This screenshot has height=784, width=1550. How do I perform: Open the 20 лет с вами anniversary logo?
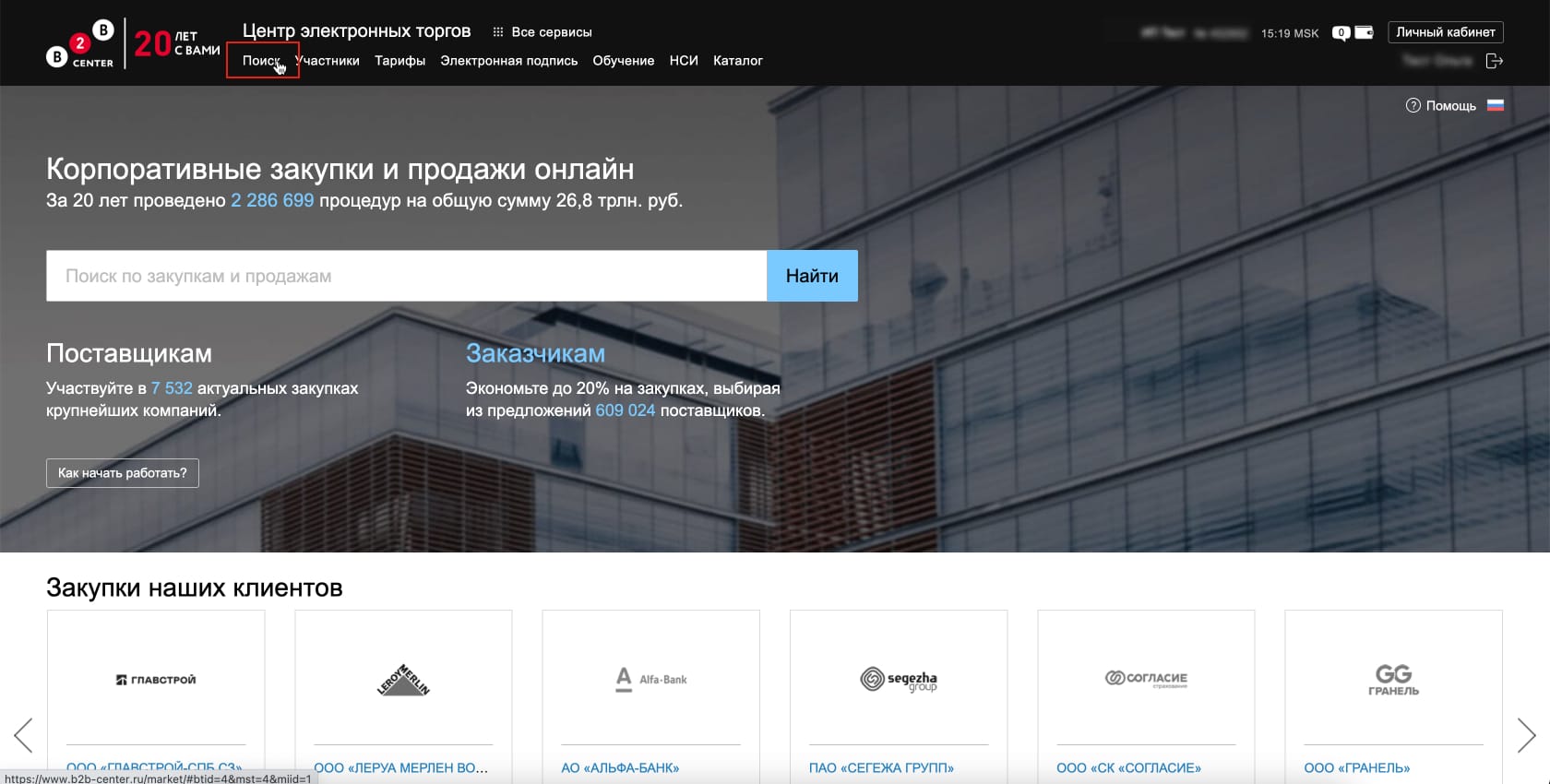[177, 43]
